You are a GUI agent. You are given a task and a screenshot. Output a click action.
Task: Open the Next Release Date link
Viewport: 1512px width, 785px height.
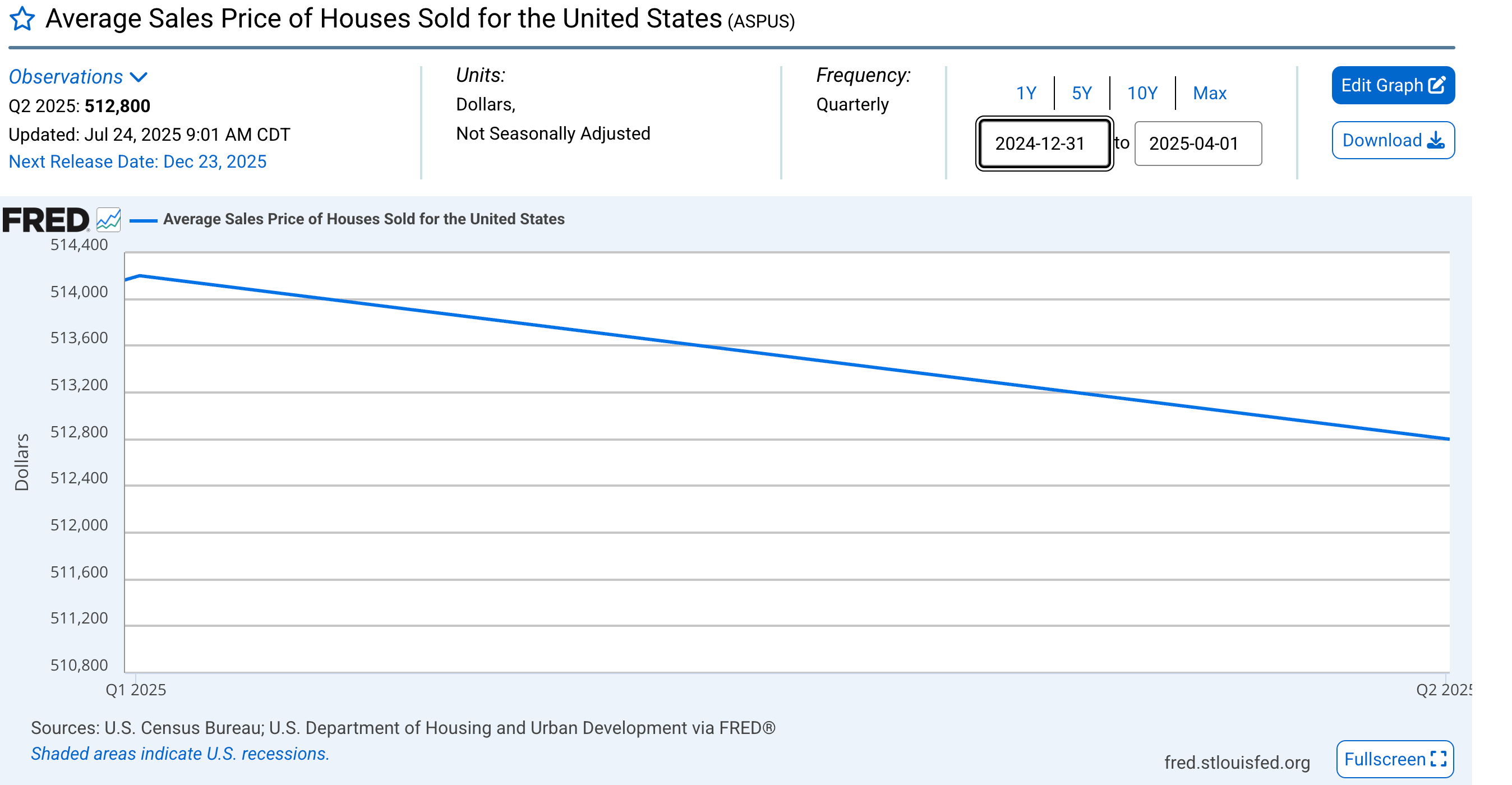[137, 161]
